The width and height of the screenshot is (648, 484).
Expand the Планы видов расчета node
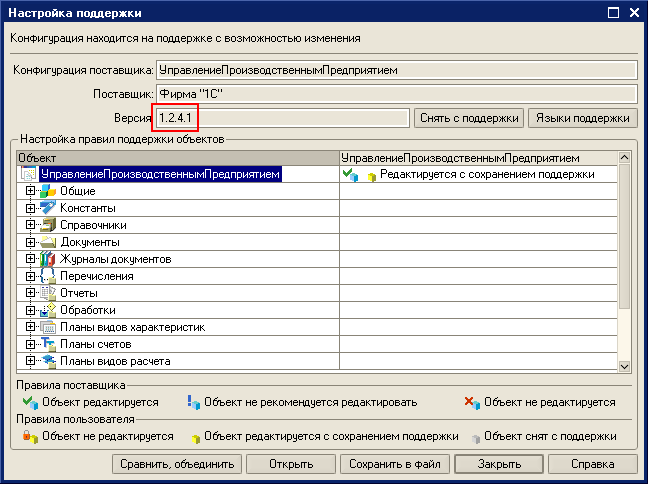click(x=30, y=361)
